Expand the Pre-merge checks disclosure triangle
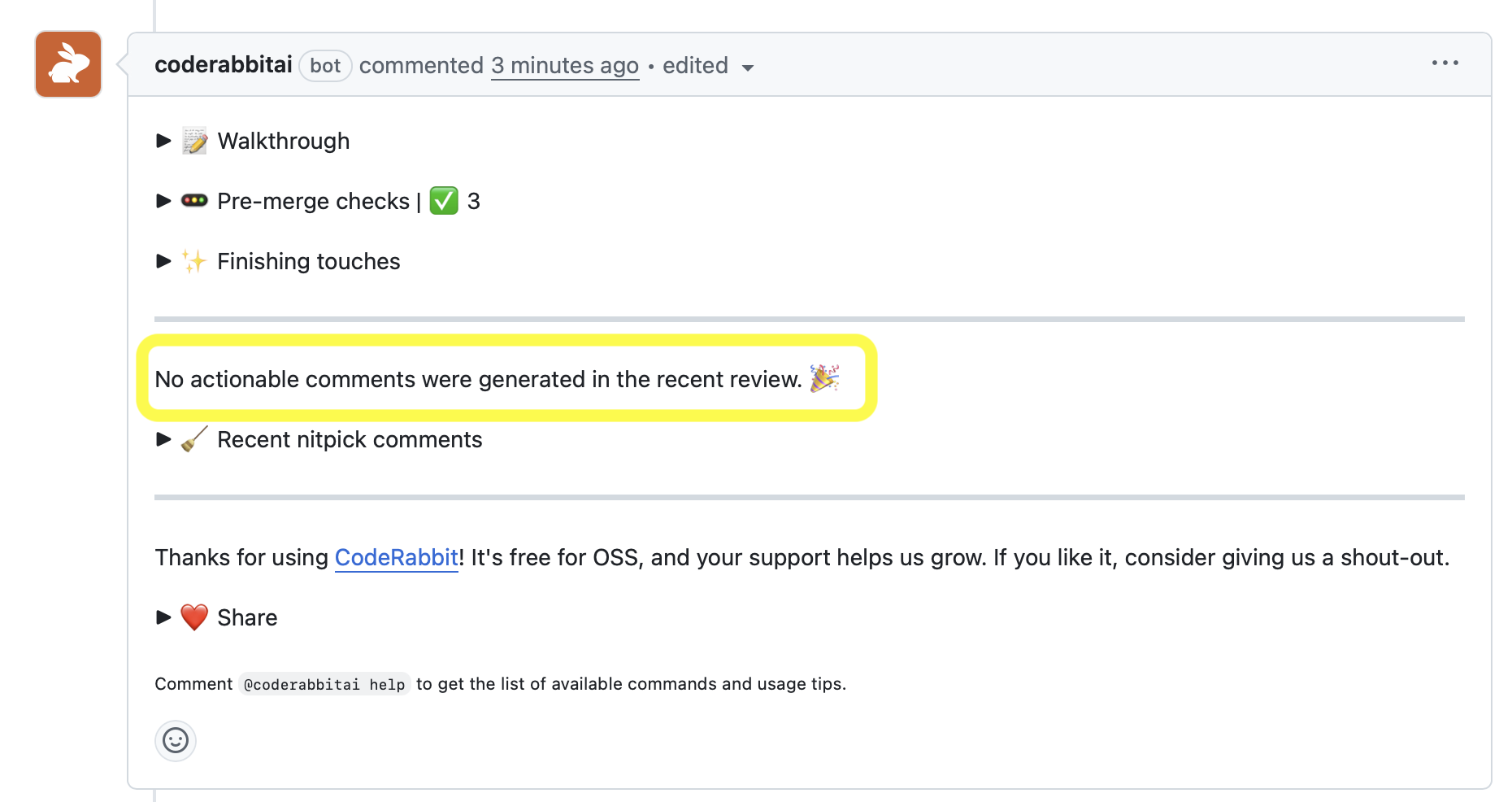The width and height of the screenshot is (1512, 802). pos(163,201)
